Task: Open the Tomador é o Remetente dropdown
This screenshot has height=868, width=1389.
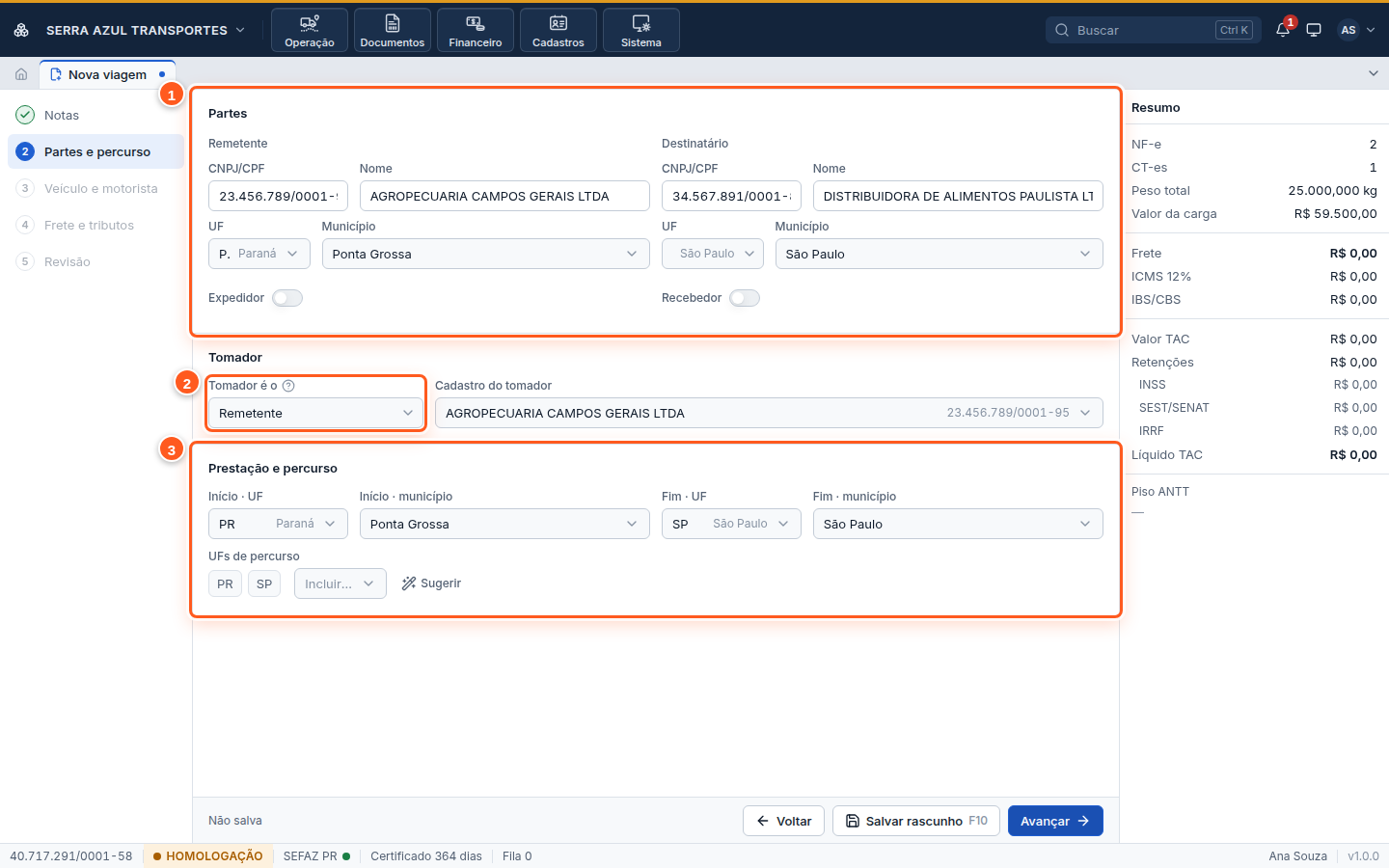Action: click(316, 413)
